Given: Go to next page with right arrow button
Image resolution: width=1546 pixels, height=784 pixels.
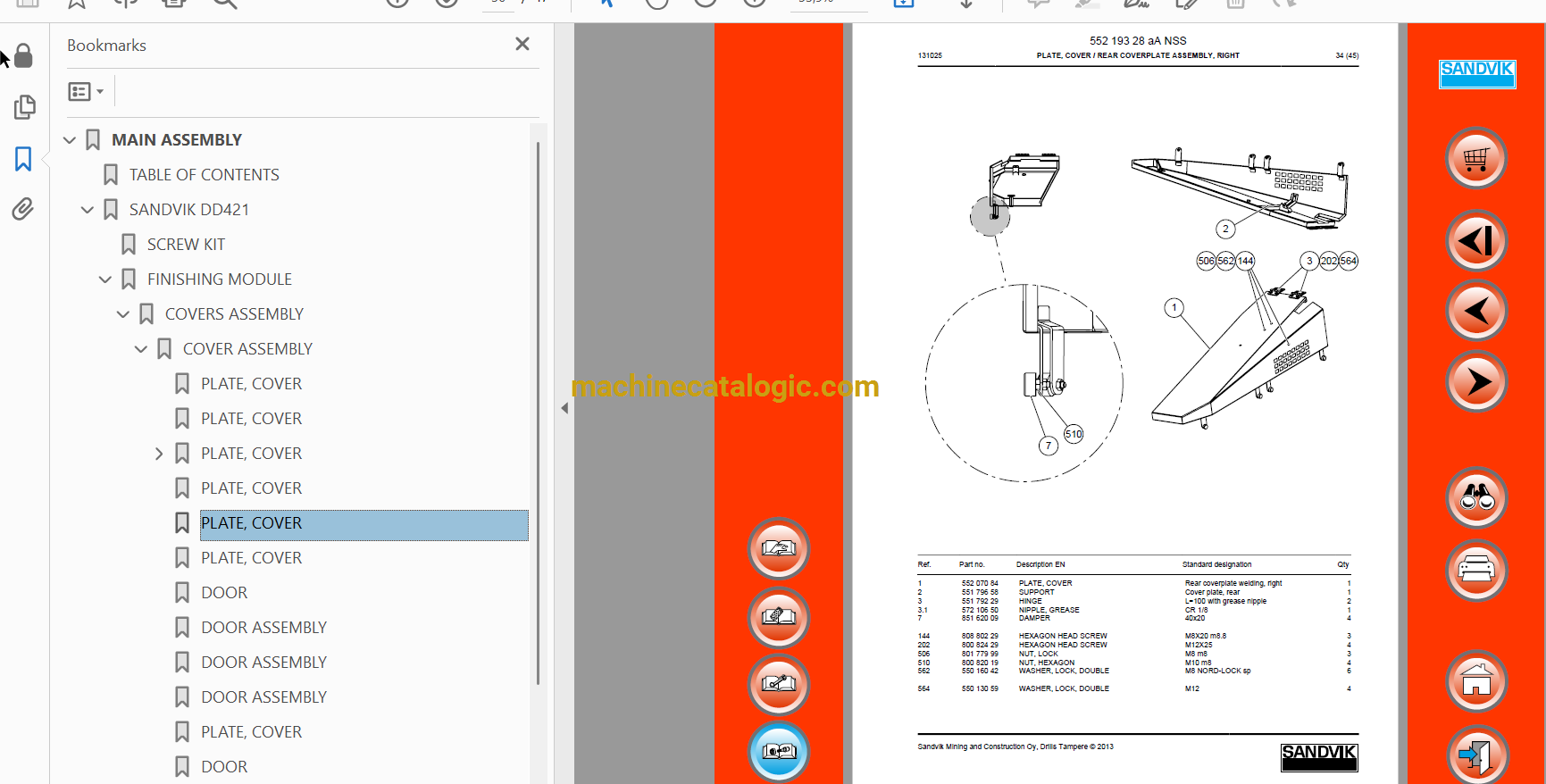Looking at the screenshot, I should click(1476, 381).
